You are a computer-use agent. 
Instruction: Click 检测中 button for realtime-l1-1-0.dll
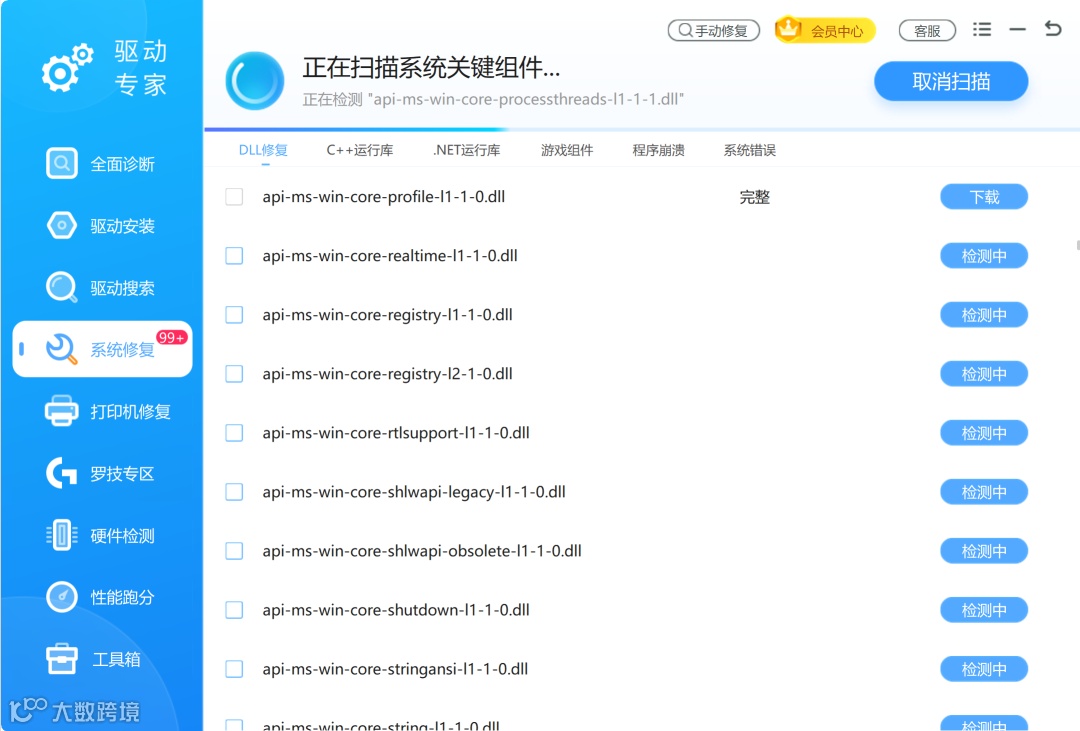click(x=984, y=256)
